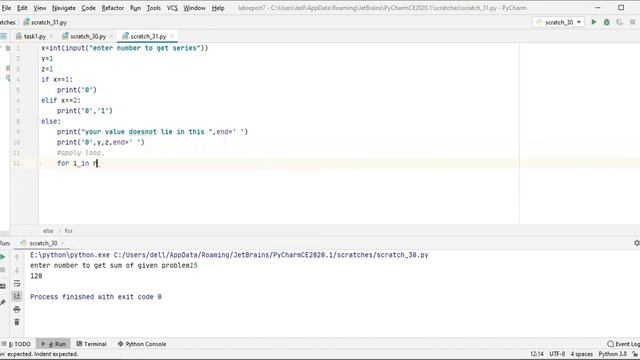The height and width of the screenshot is (360, 640).
Task: Click the '4 spaces' indent setting
Action: (582, 354)
